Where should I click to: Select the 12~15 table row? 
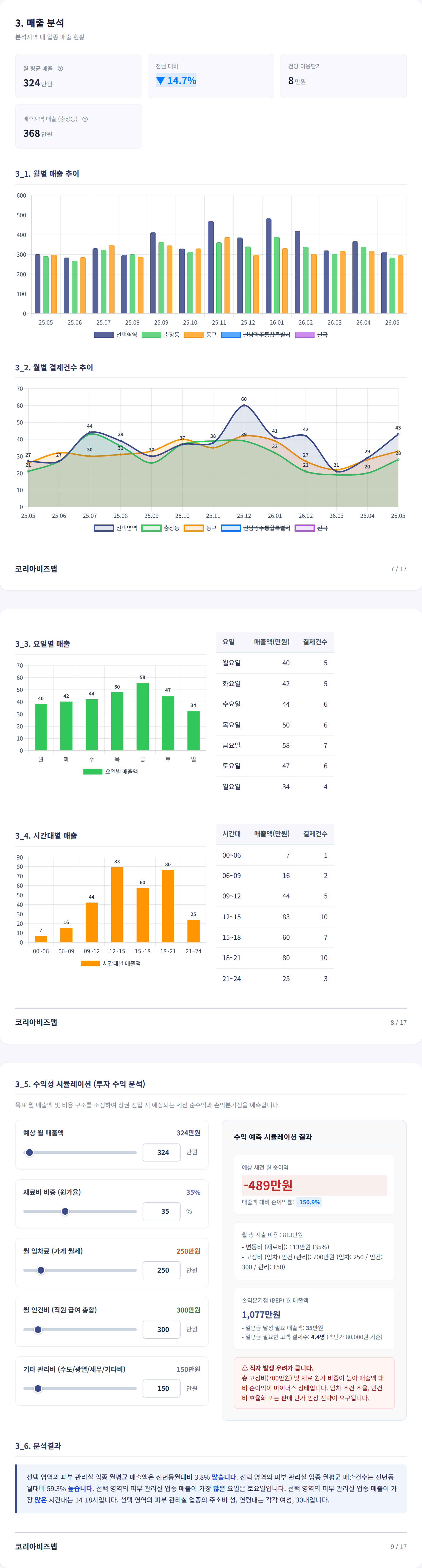click(x=275, y=917)
